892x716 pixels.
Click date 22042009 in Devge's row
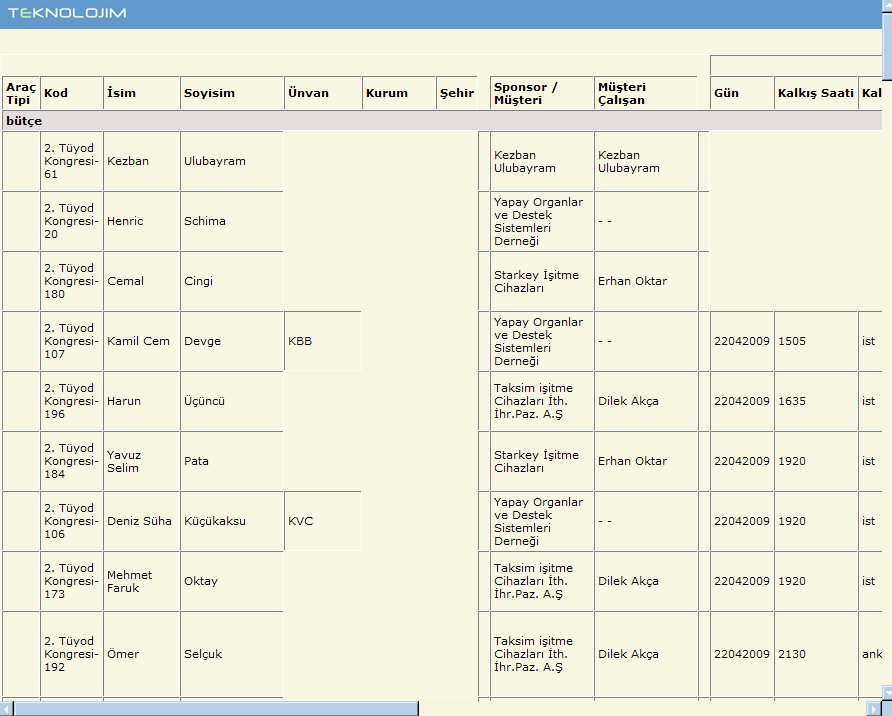point(742,341)
